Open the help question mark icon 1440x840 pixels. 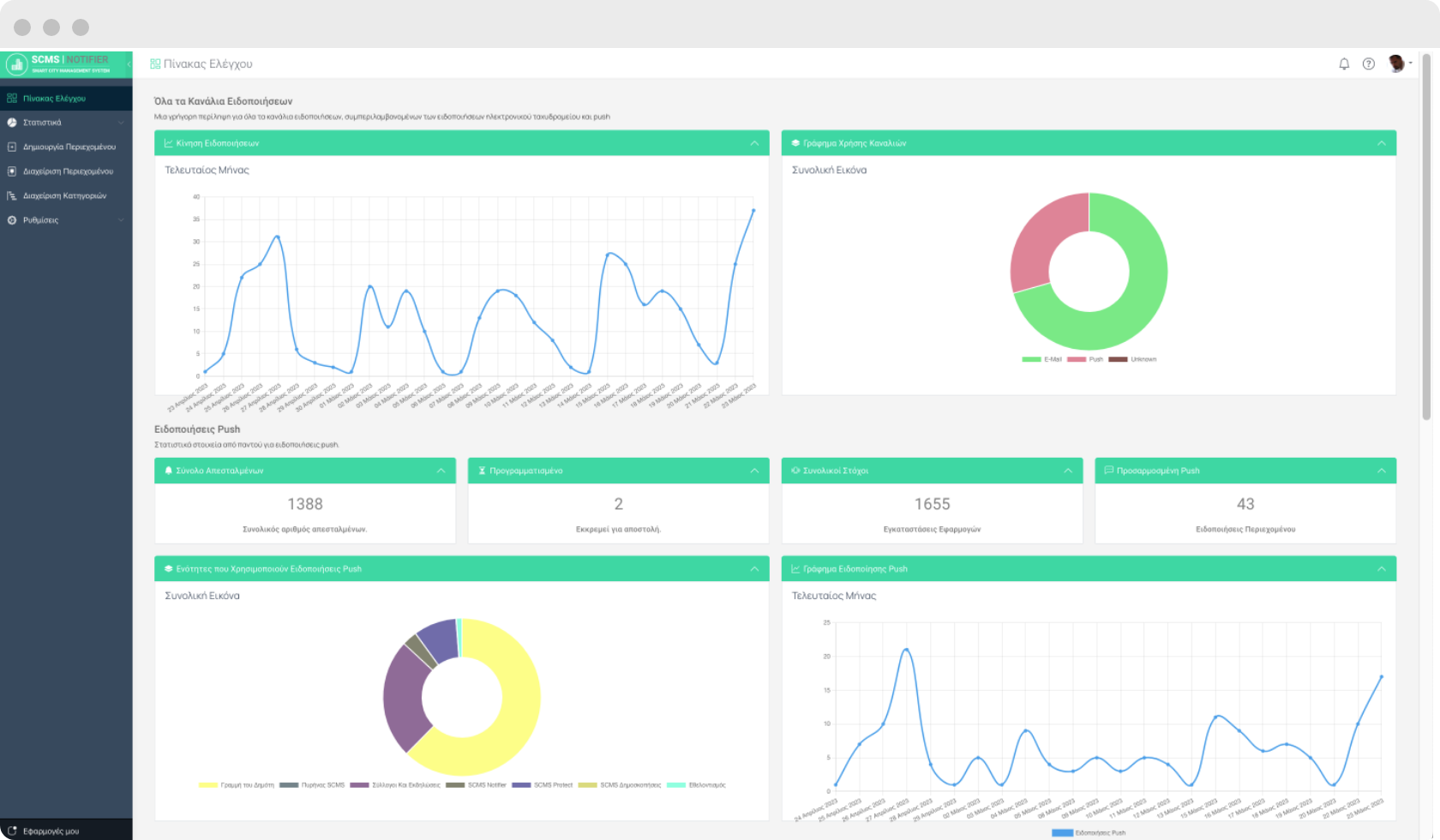coord(1369,64)
